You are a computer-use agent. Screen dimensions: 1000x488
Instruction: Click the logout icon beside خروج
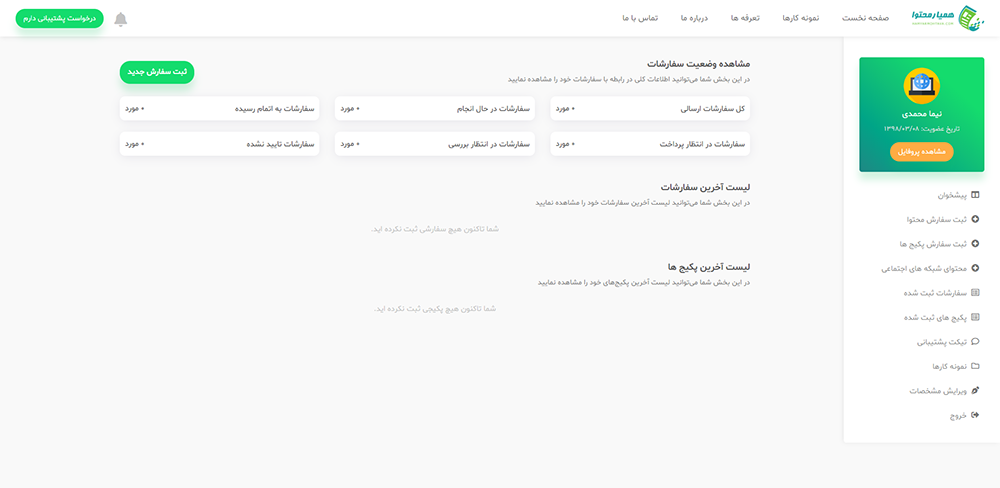[974, 415]
